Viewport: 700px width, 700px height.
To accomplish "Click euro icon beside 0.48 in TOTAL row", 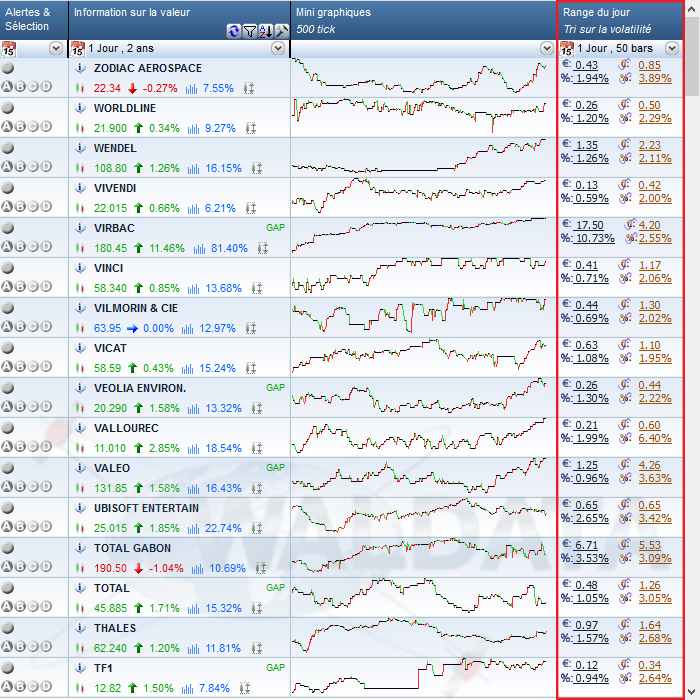I will pyautogui.click(x=567, y=583).
